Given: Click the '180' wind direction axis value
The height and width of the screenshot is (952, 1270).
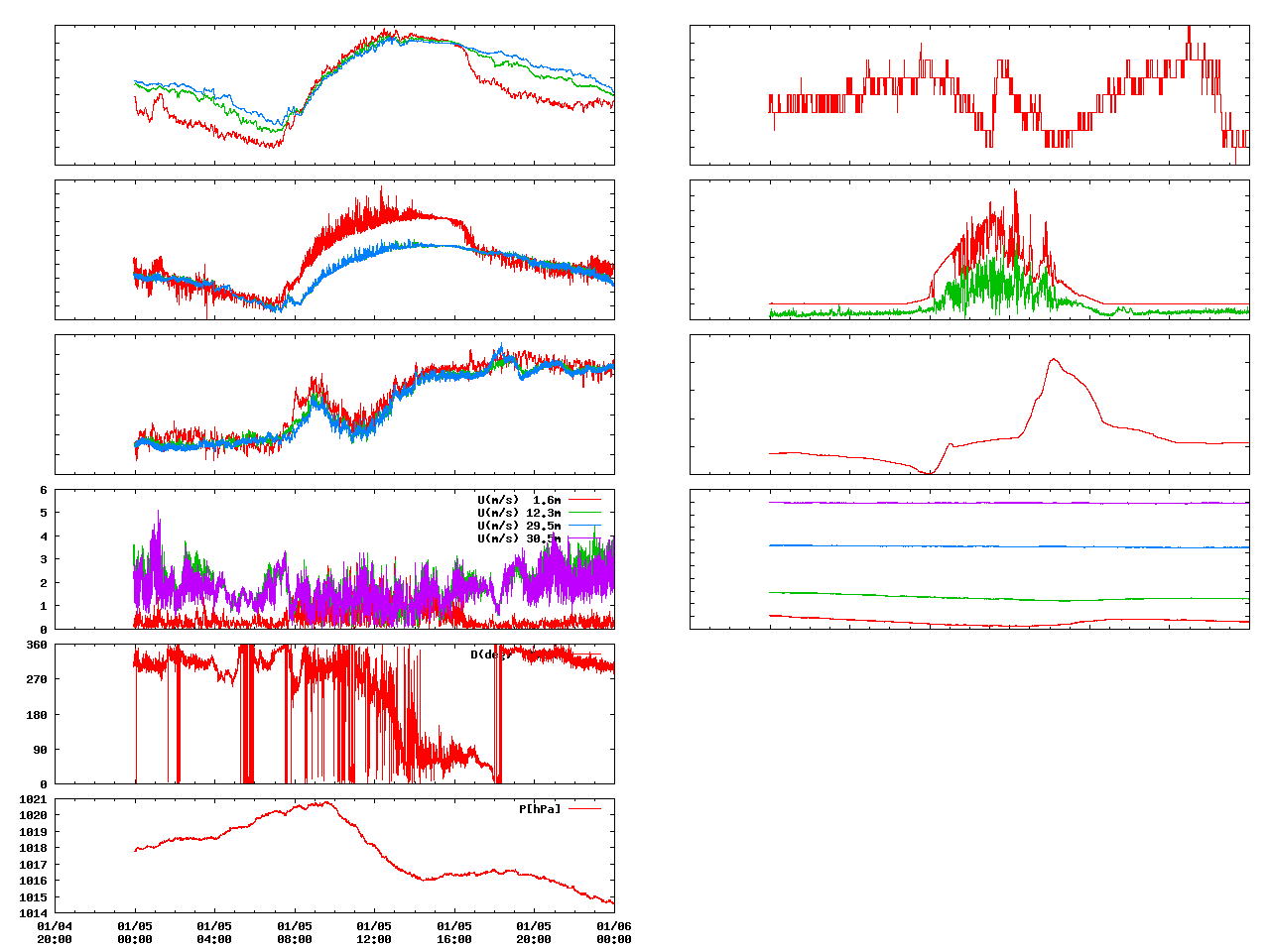Looking at the screenshot, I should (x=37, y=715).
